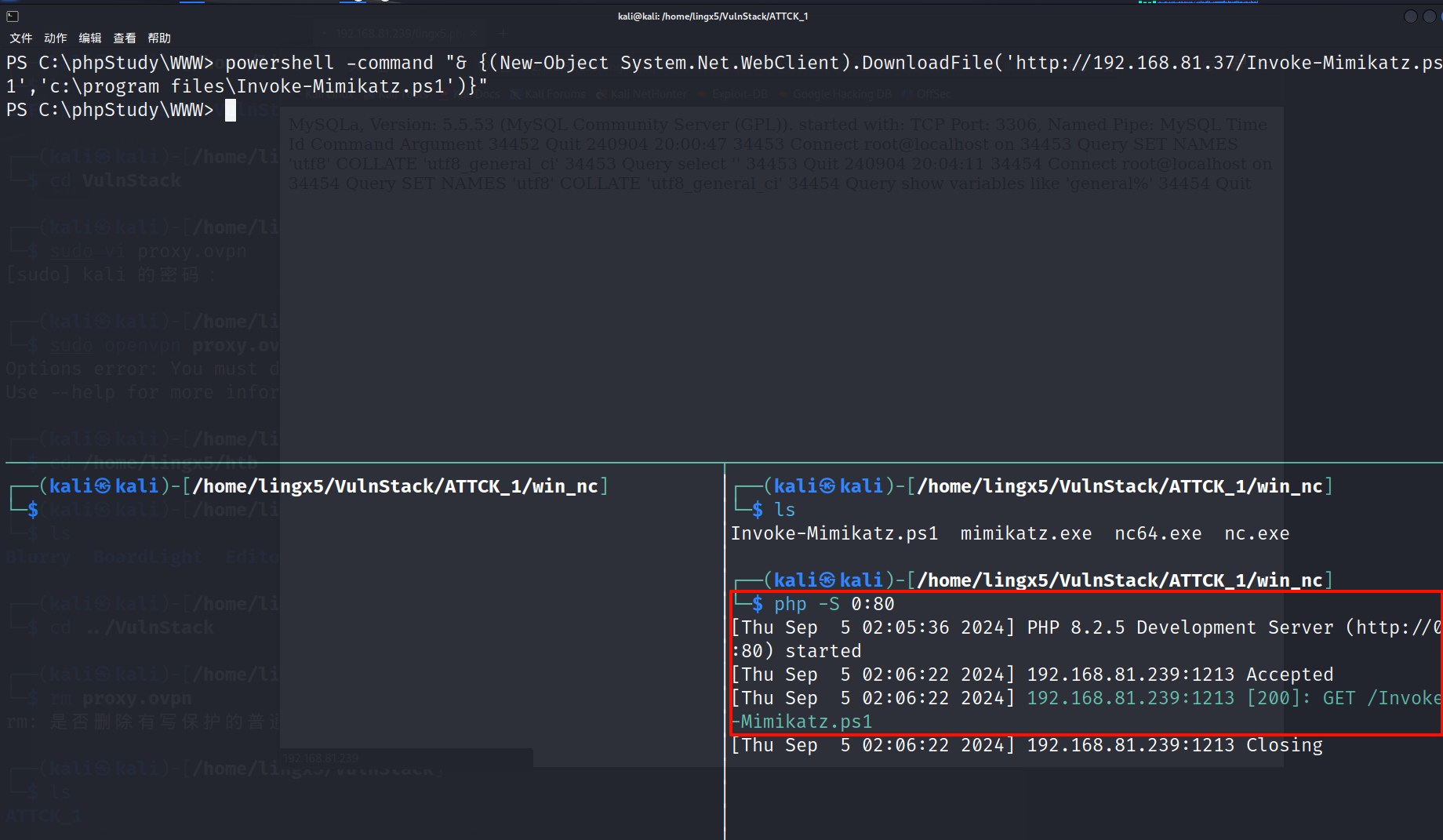Click the terminal app icon in the title bar
The height and width of the screenshot is (840, 1443).
click(x=13, y=16)
